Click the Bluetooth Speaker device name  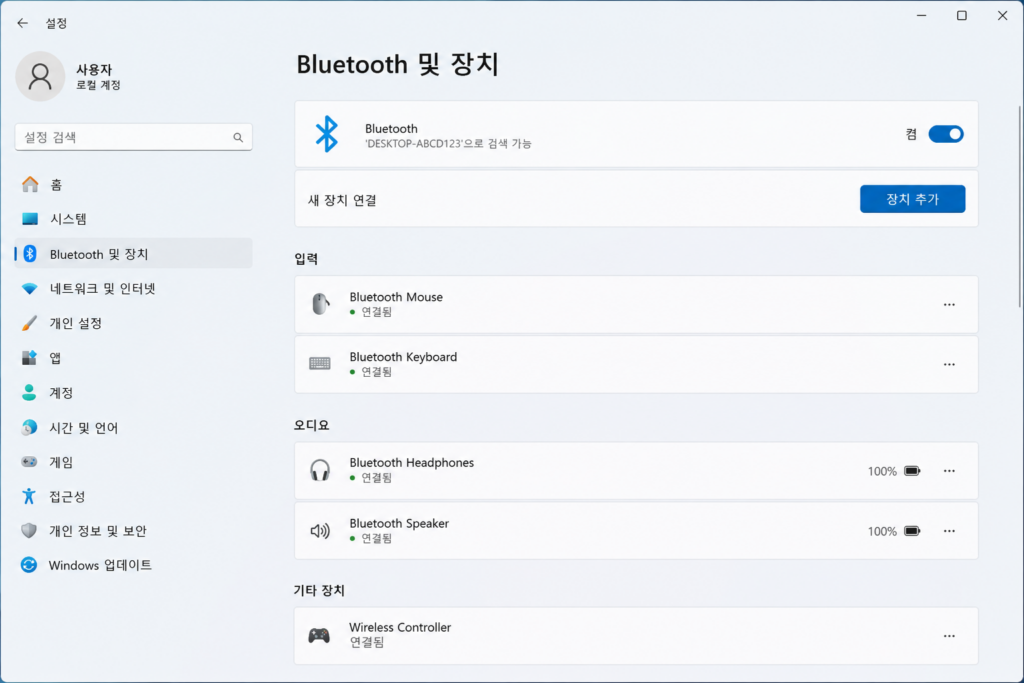(399, 523)
